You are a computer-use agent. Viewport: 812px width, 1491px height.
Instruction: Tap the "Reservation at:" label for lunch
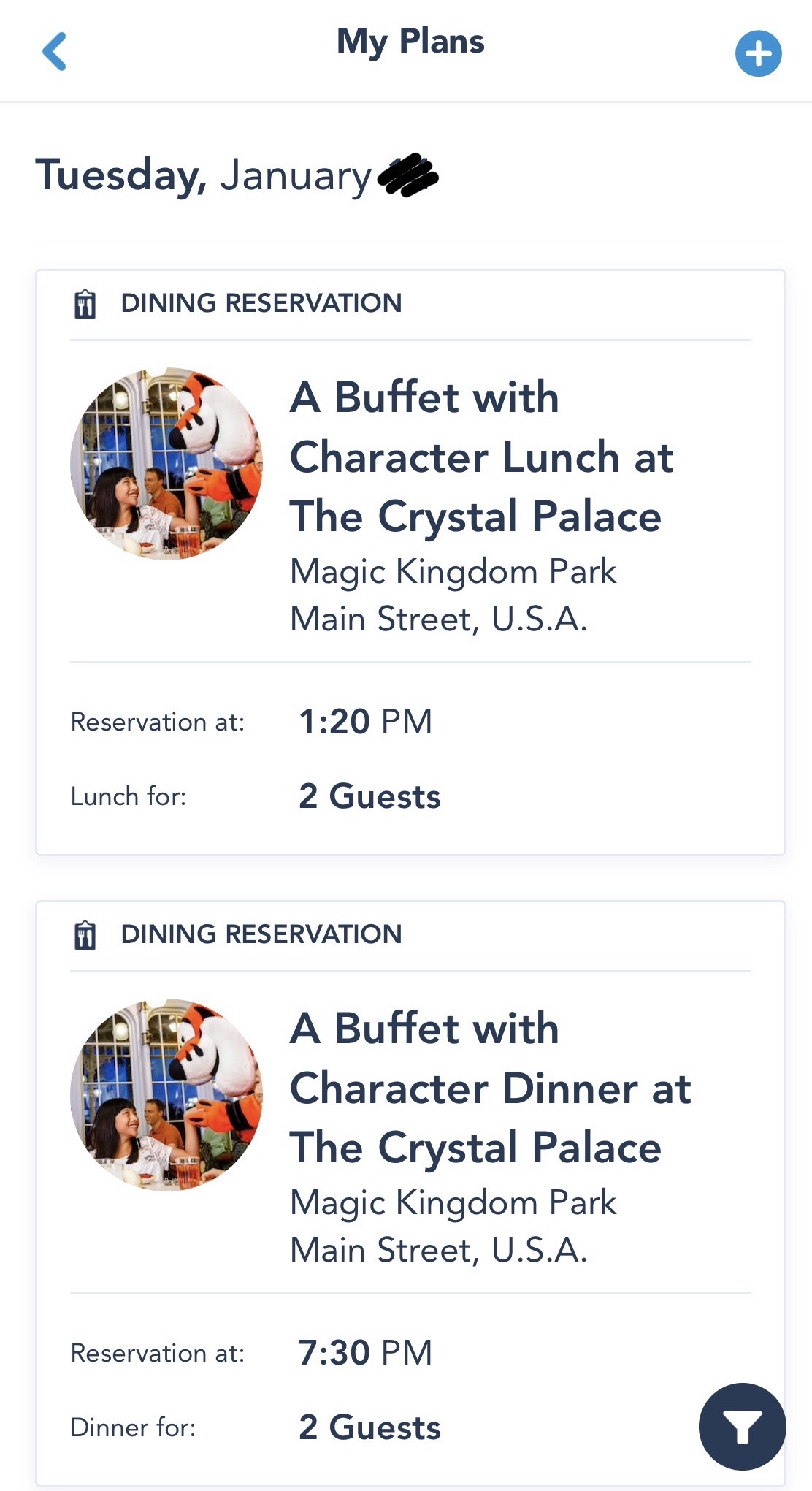click(x=157, y=722)
